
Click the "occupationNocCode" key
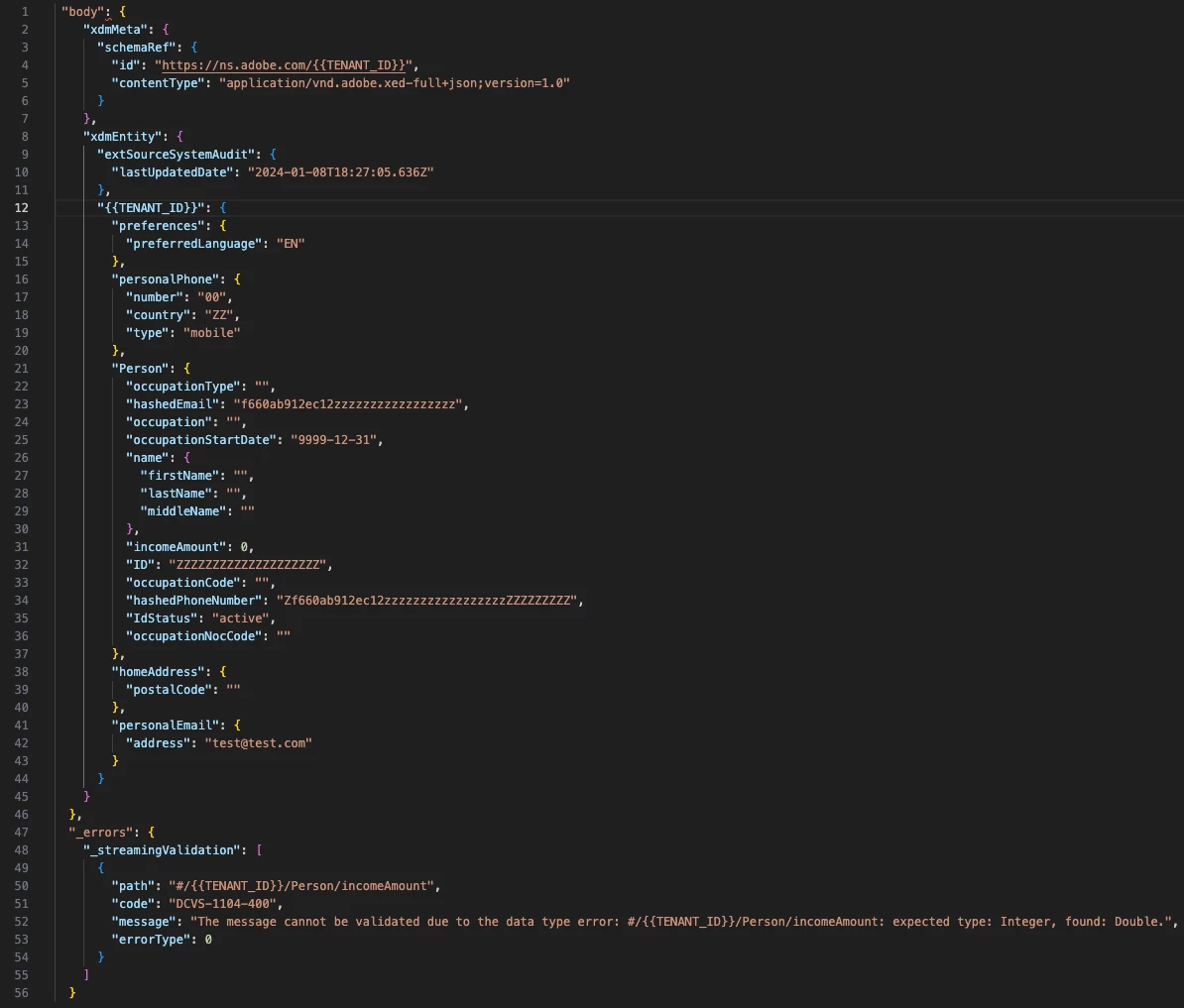[x=194, y=636]
